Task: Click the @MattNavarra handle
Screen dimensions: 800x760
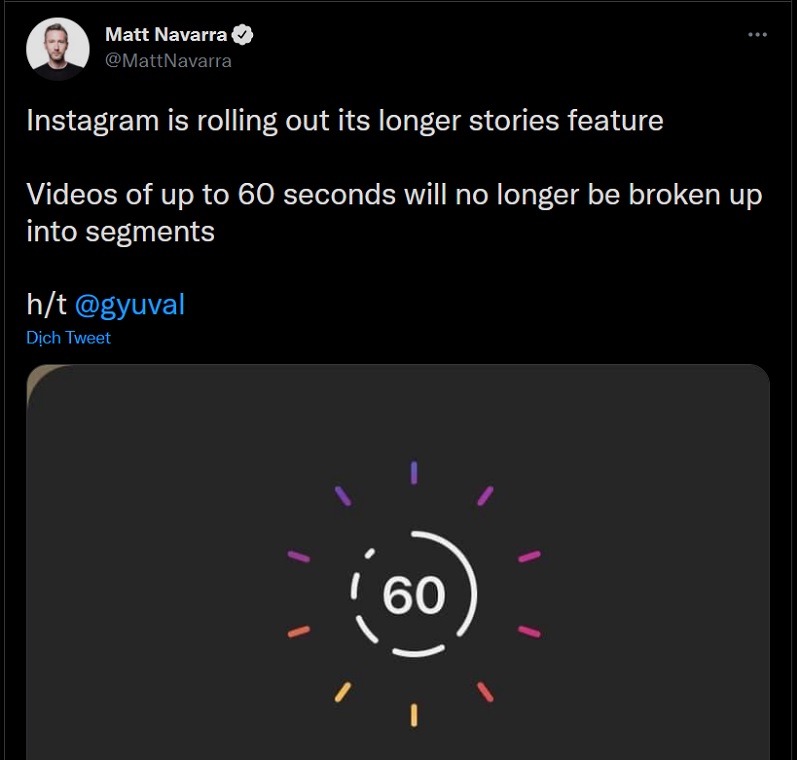Action: point(168,60)
